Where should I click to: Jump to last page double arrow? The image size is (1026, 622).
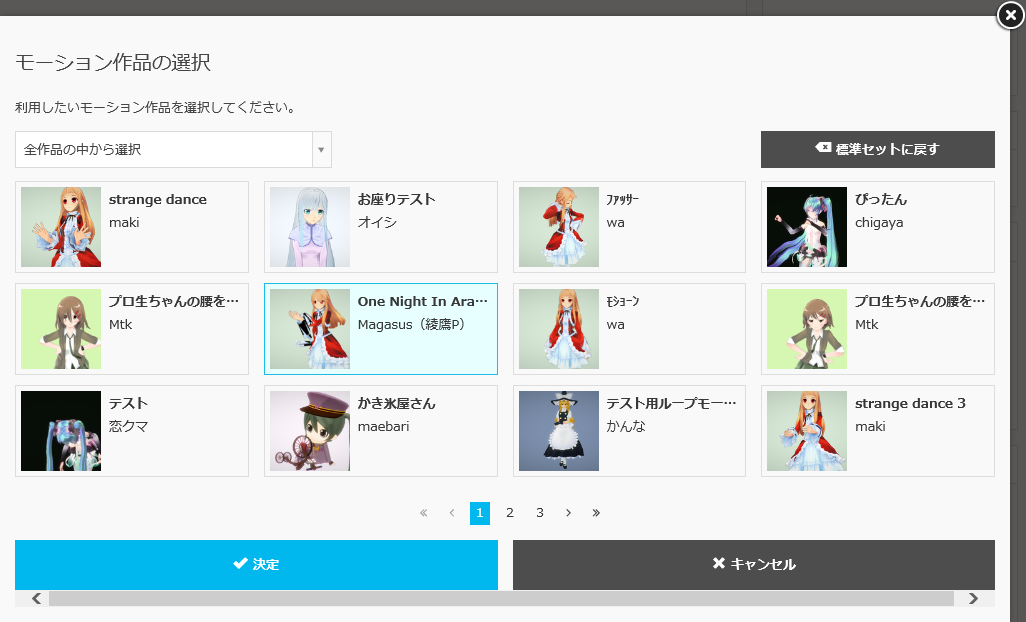[596, 513]
